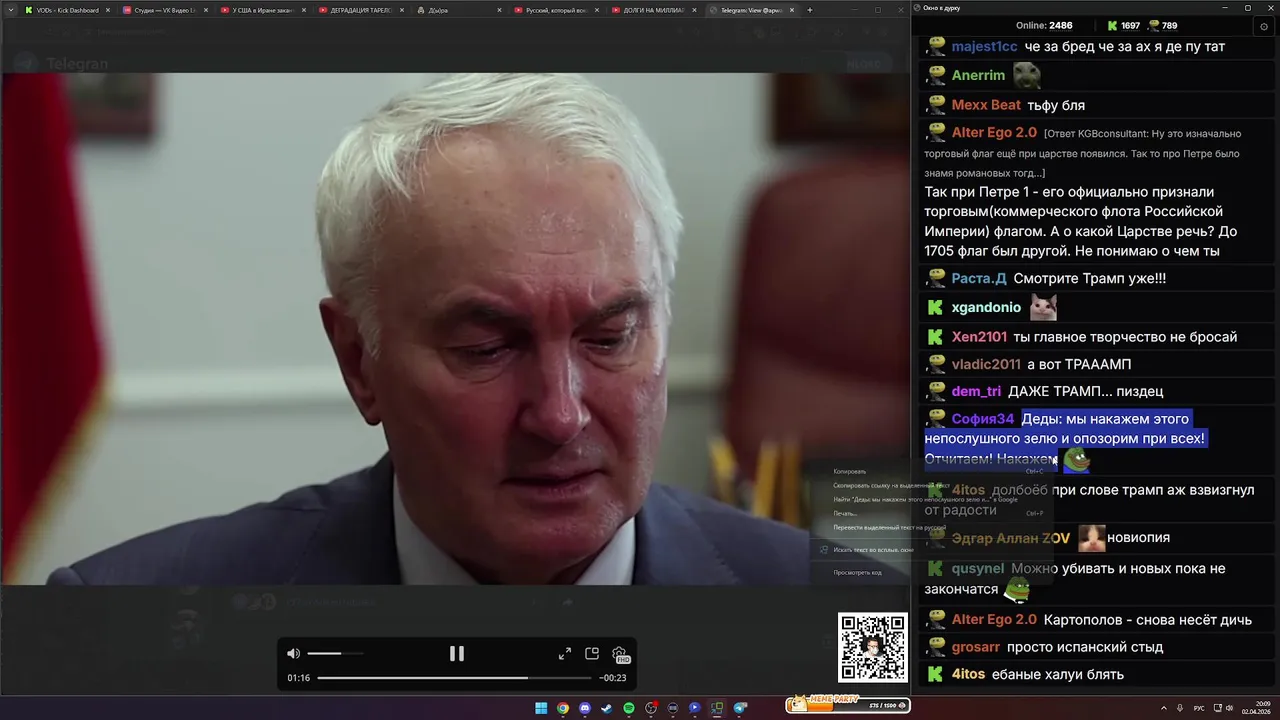Click the Kick viewer count 1697

1123,26
